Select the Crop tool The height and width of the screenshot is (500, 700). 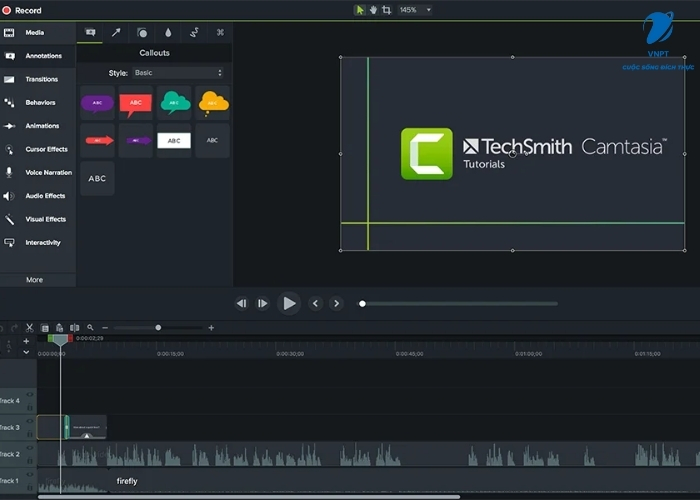click(387, 10)
